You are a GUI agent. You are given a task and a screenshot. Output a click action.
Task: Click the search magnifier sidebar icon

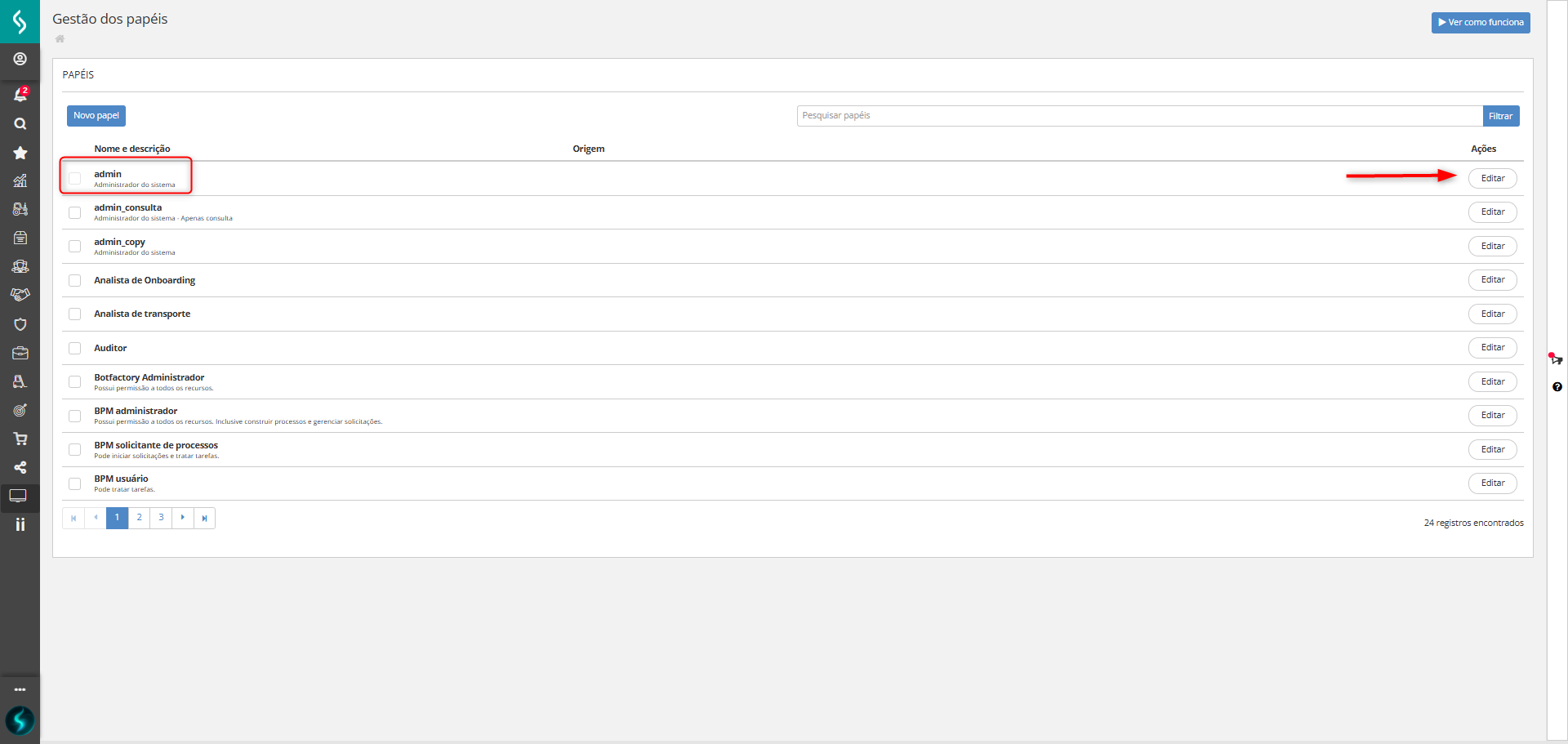[x=20, y=124]
